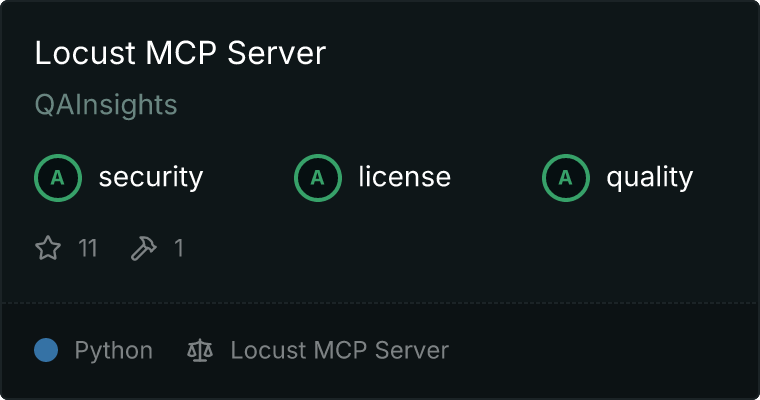
Task: Click the hammer tools icon
Action: click(x=143, y=248)
